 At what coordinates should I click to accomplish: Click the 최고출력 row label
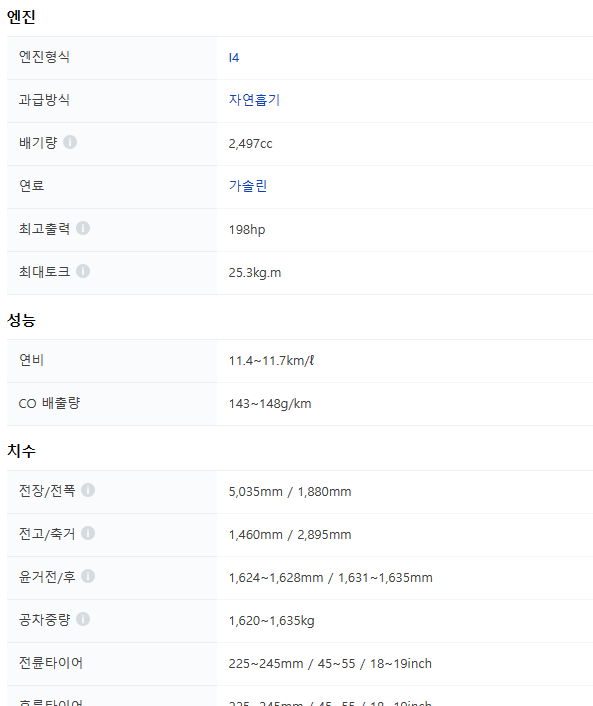click(44, 229)
